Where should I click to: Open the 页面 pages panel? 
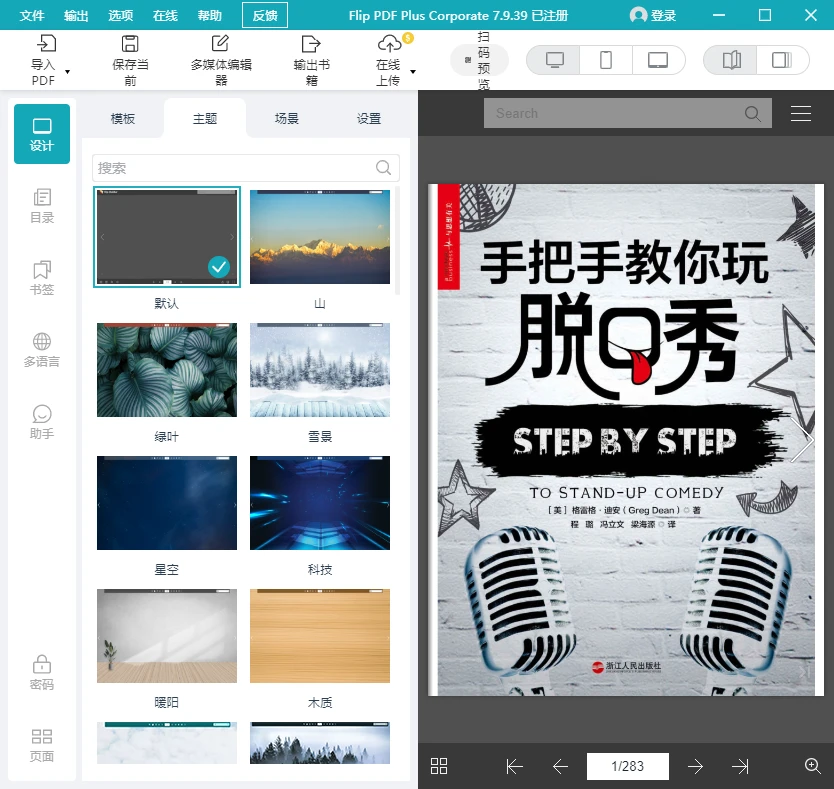click(41, 747)
